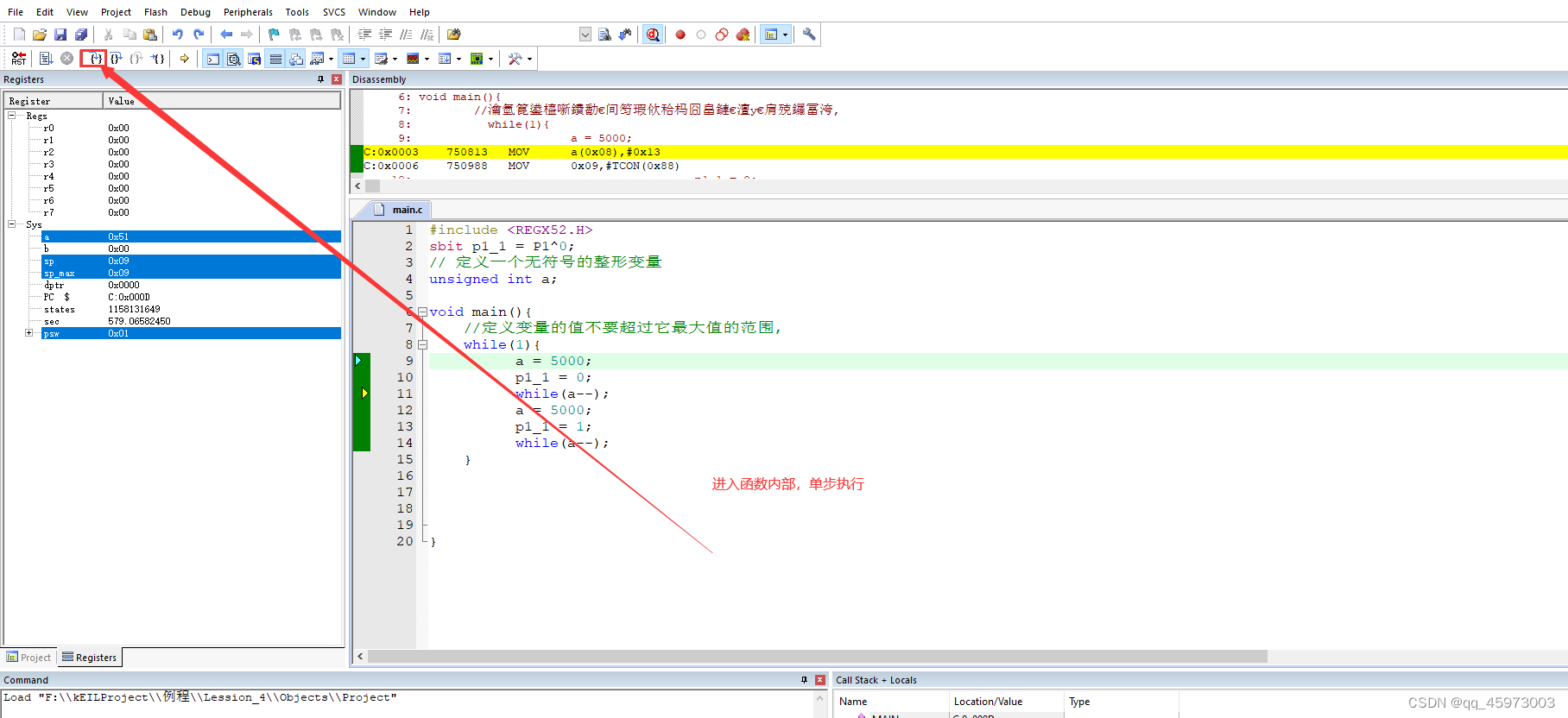The width and height of the screenshot is (1568, 718).
Task: Click the Navigate backwards arrow icon
Action: pos(226,35)
